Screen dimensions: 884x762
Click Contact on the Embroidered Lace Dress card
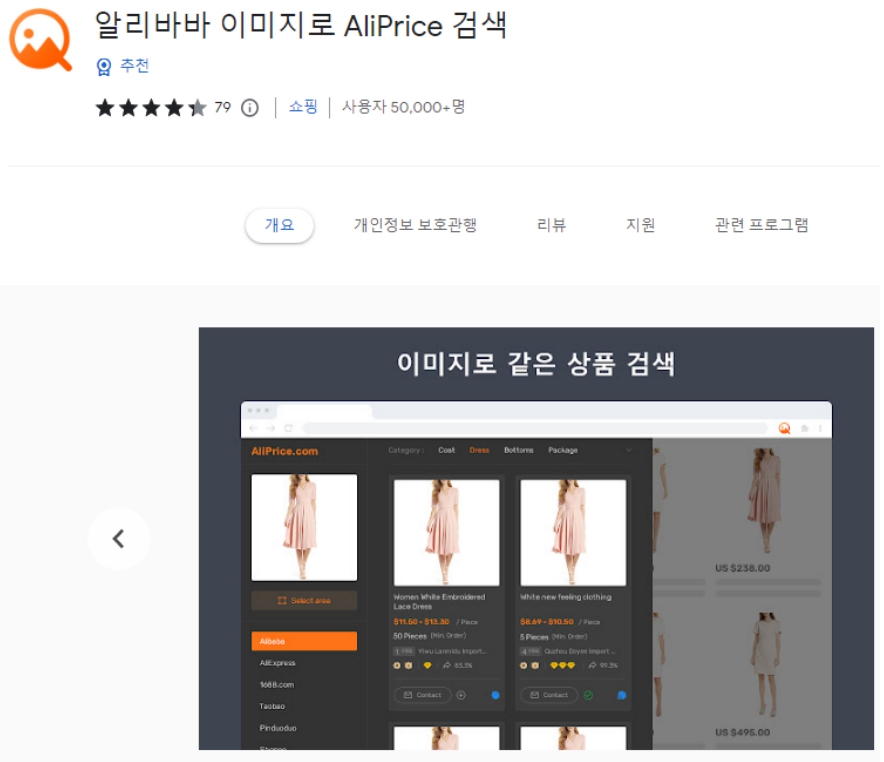(x=423, y=695)
